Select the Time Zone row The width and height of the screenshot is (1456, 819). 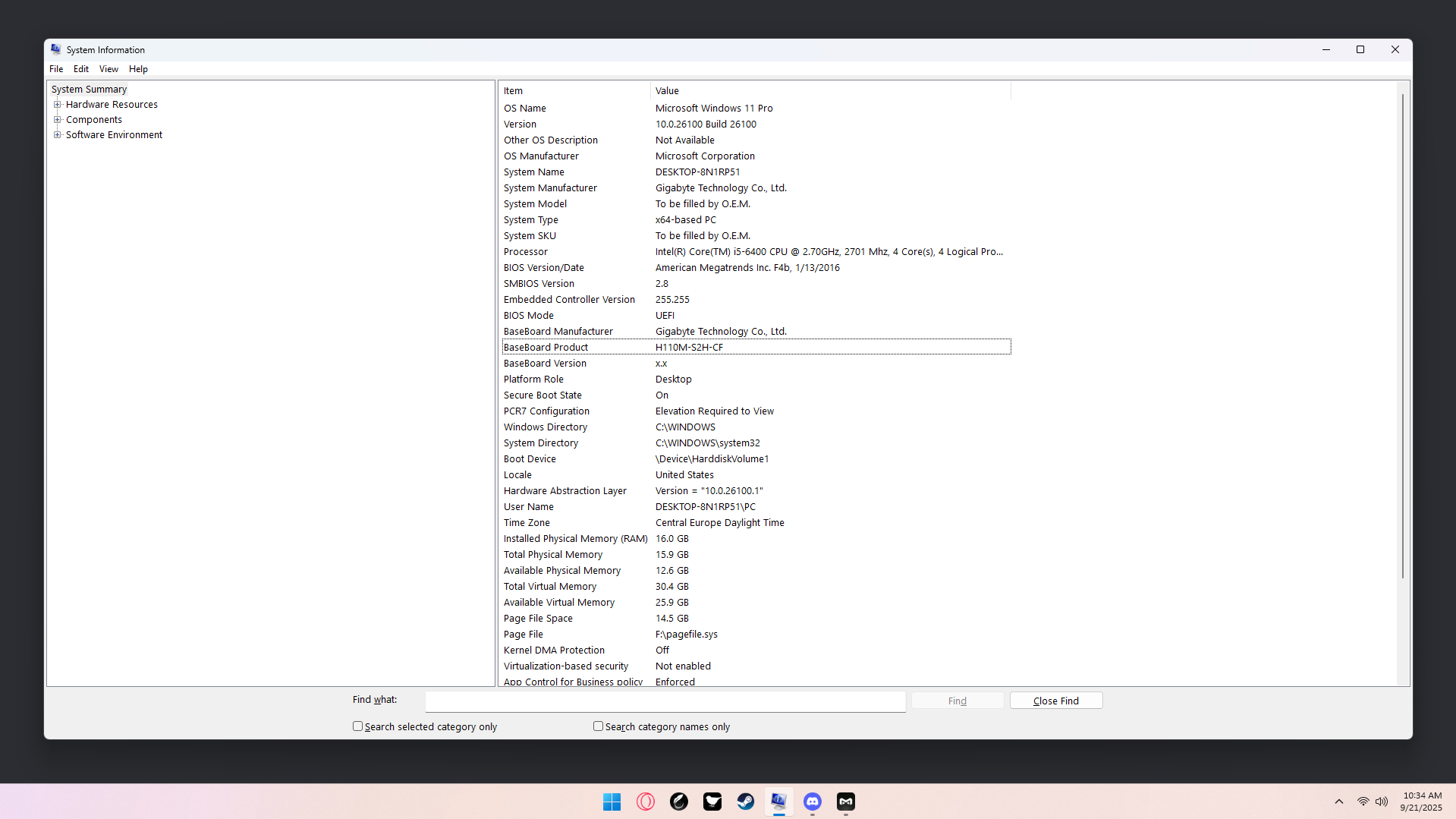click(x=756, y=523)
